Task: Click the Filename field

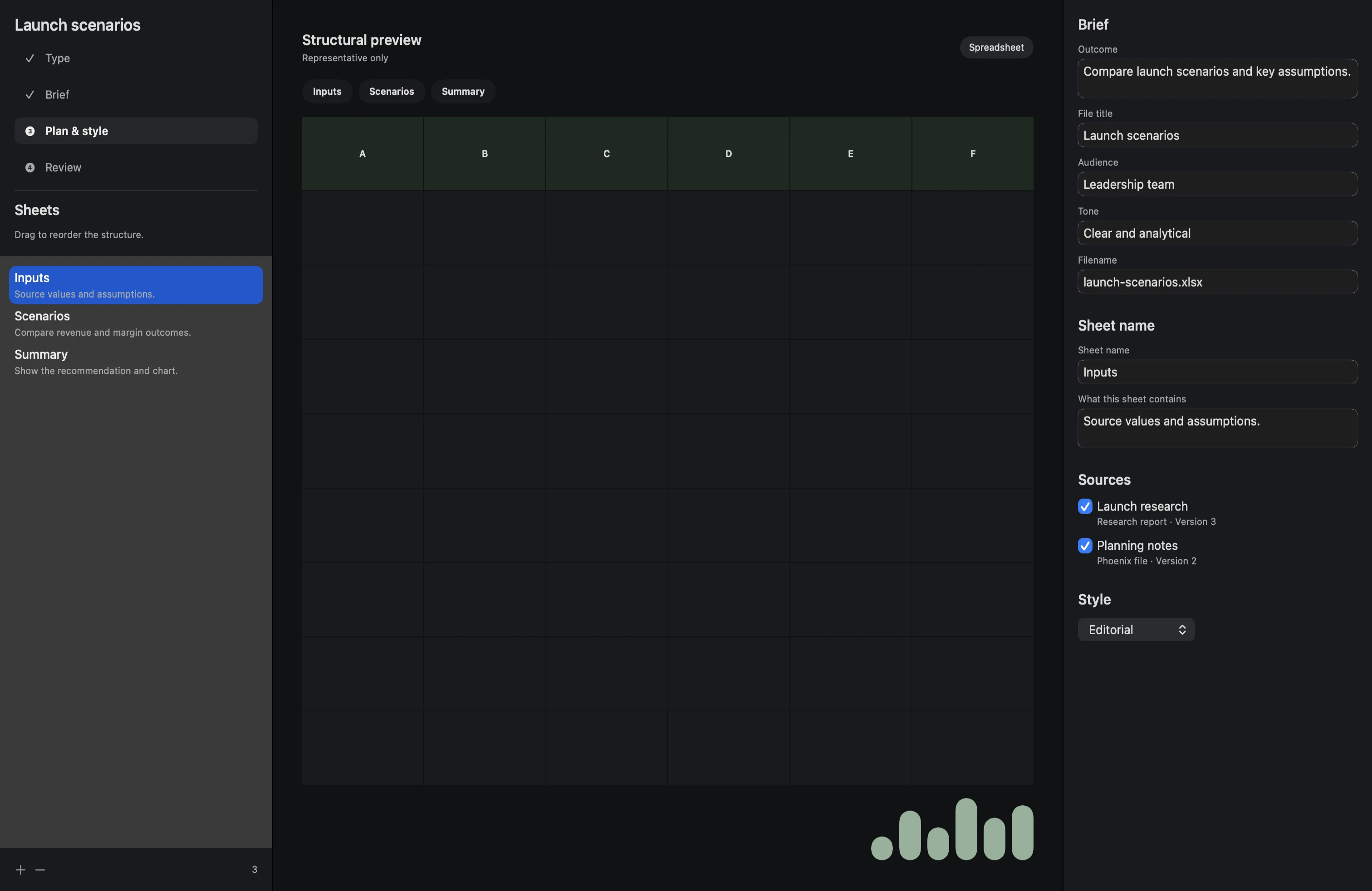Action: (1217, 282)
